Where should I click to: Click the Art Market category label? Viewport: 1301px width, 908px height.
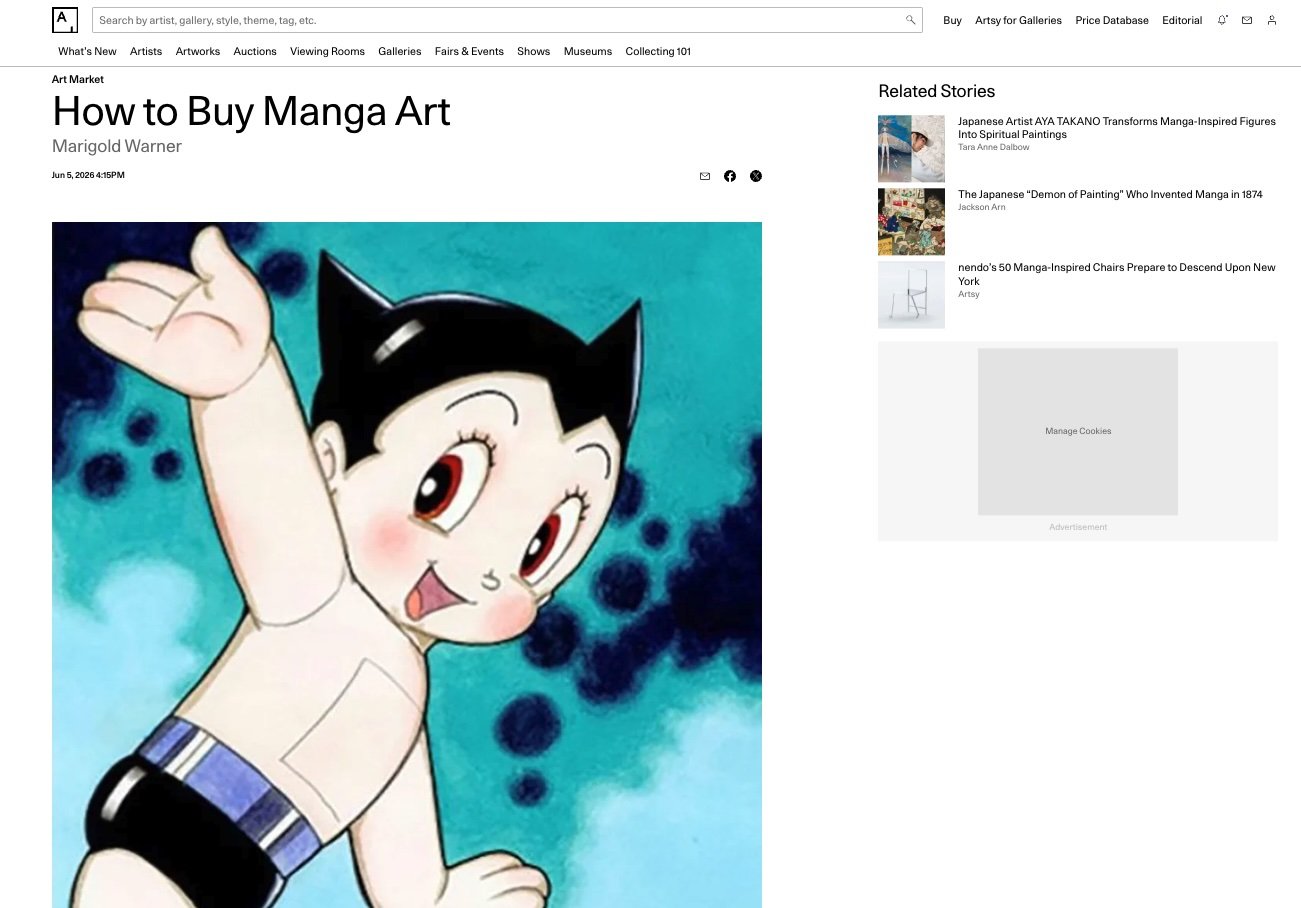(78, 79)
